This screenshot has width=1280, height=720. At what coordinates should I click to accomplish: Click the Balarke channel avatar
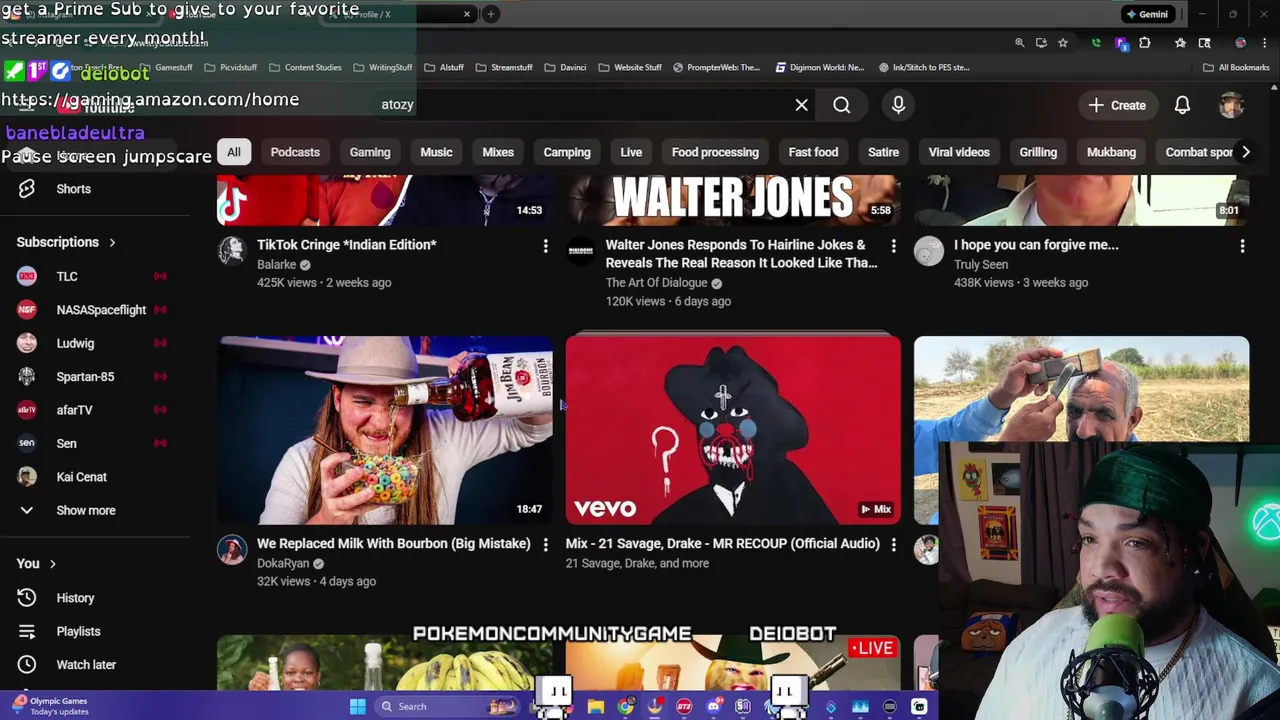[x=232, y=251]
